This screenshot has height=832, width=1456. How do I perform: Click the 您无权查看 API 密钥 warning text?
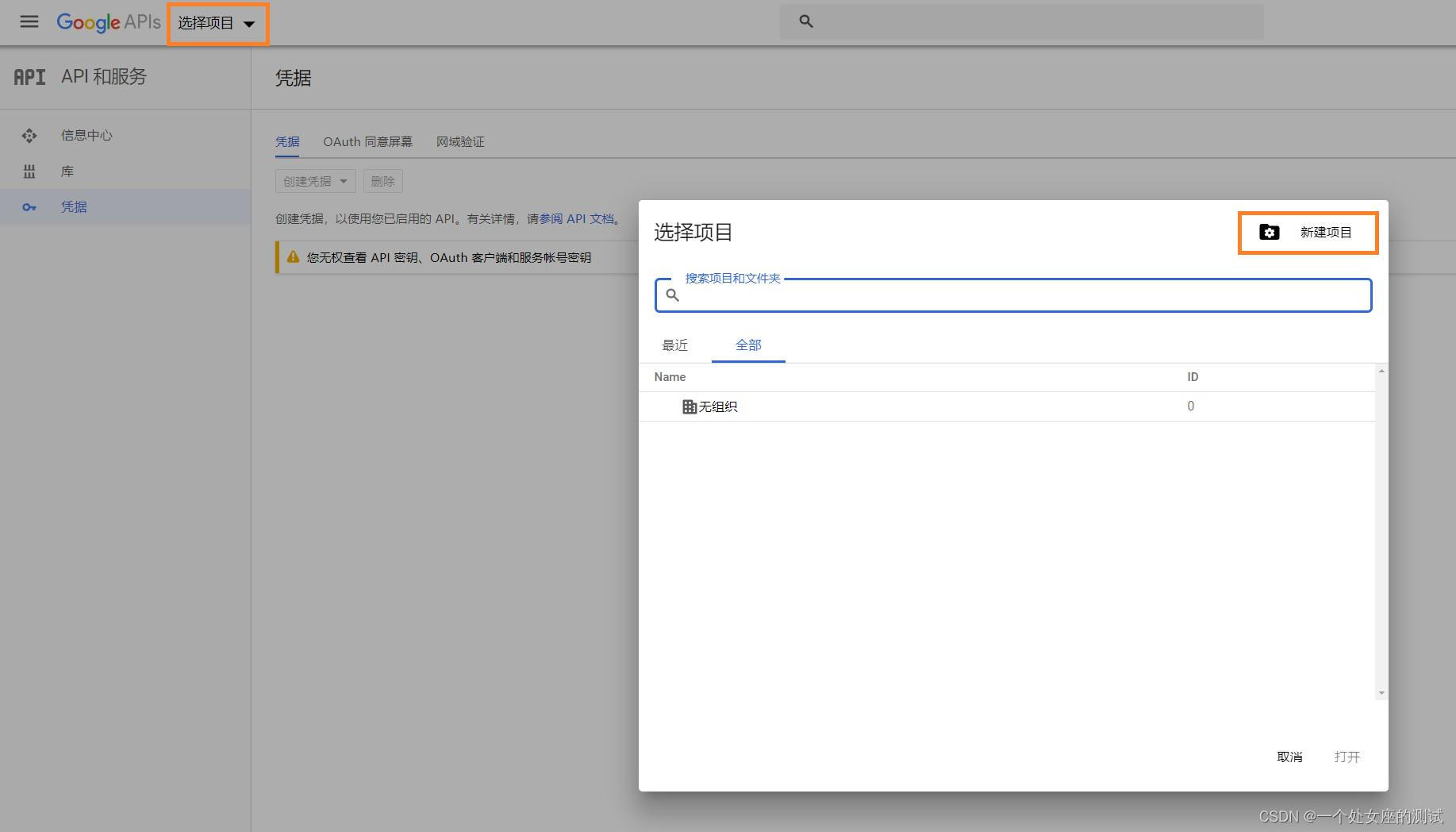449,257
